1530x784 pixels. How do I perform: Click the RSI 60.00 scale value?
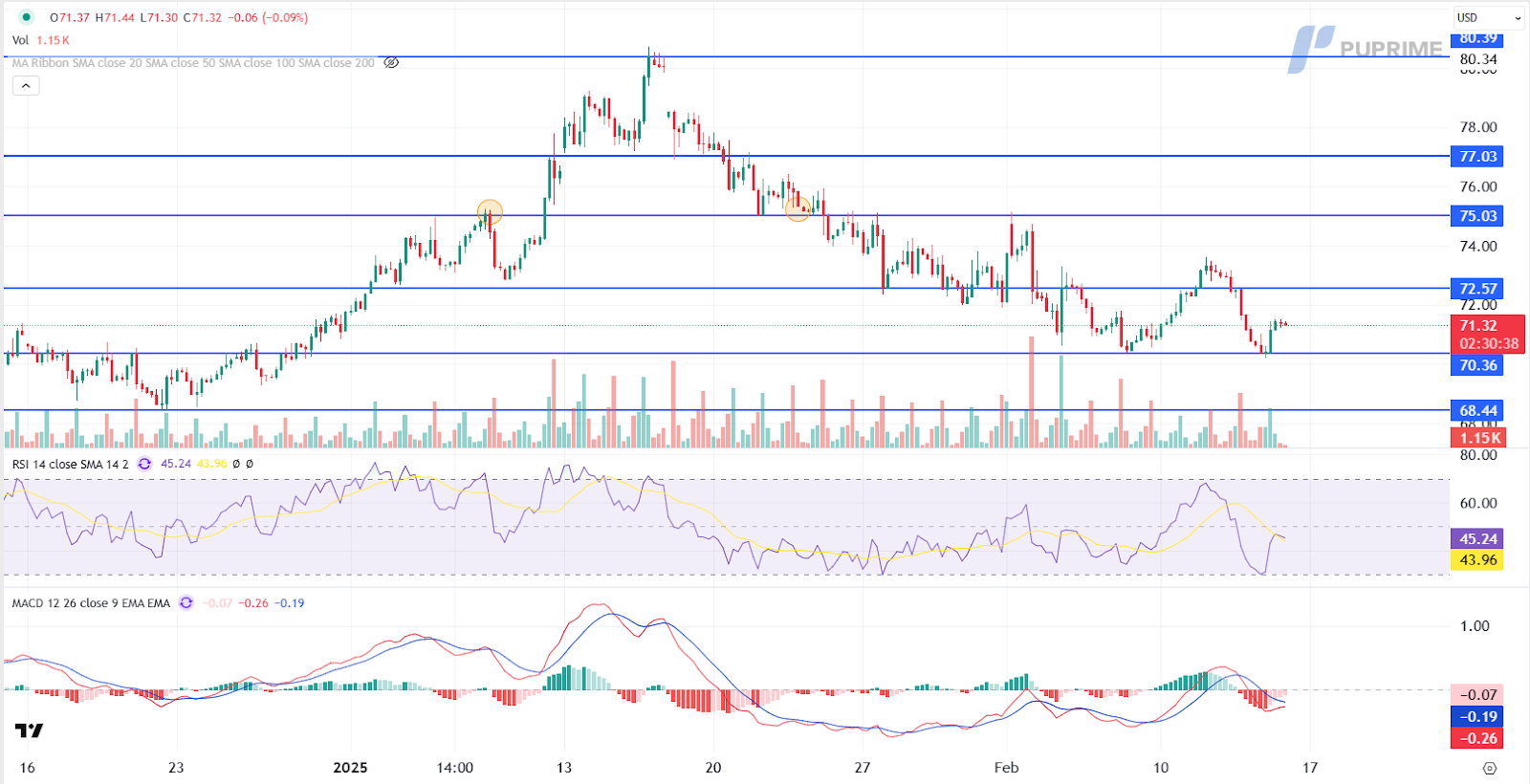1478,503
